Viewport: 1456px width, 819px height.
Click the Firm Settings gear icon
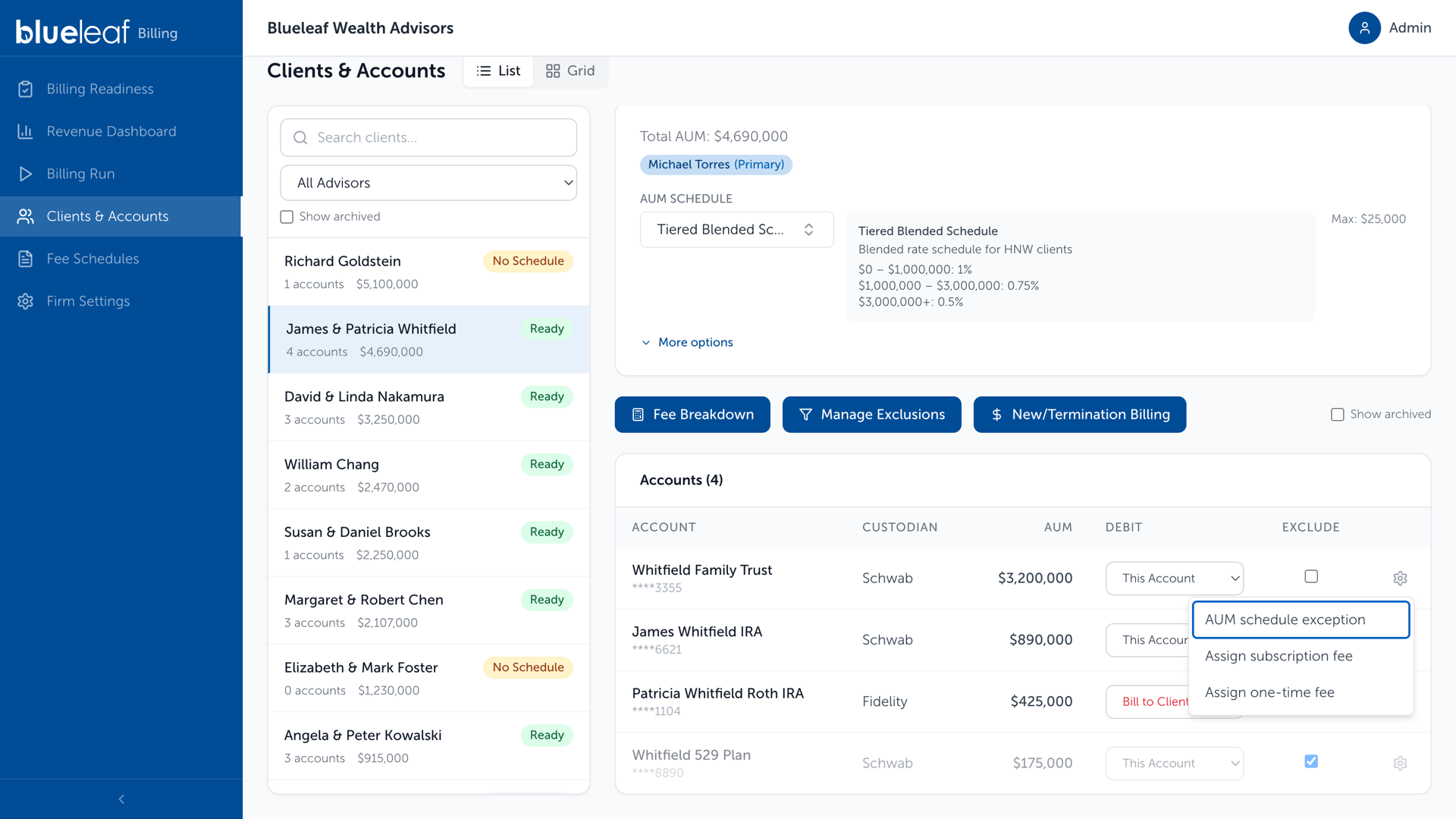[x=26, y=301]
